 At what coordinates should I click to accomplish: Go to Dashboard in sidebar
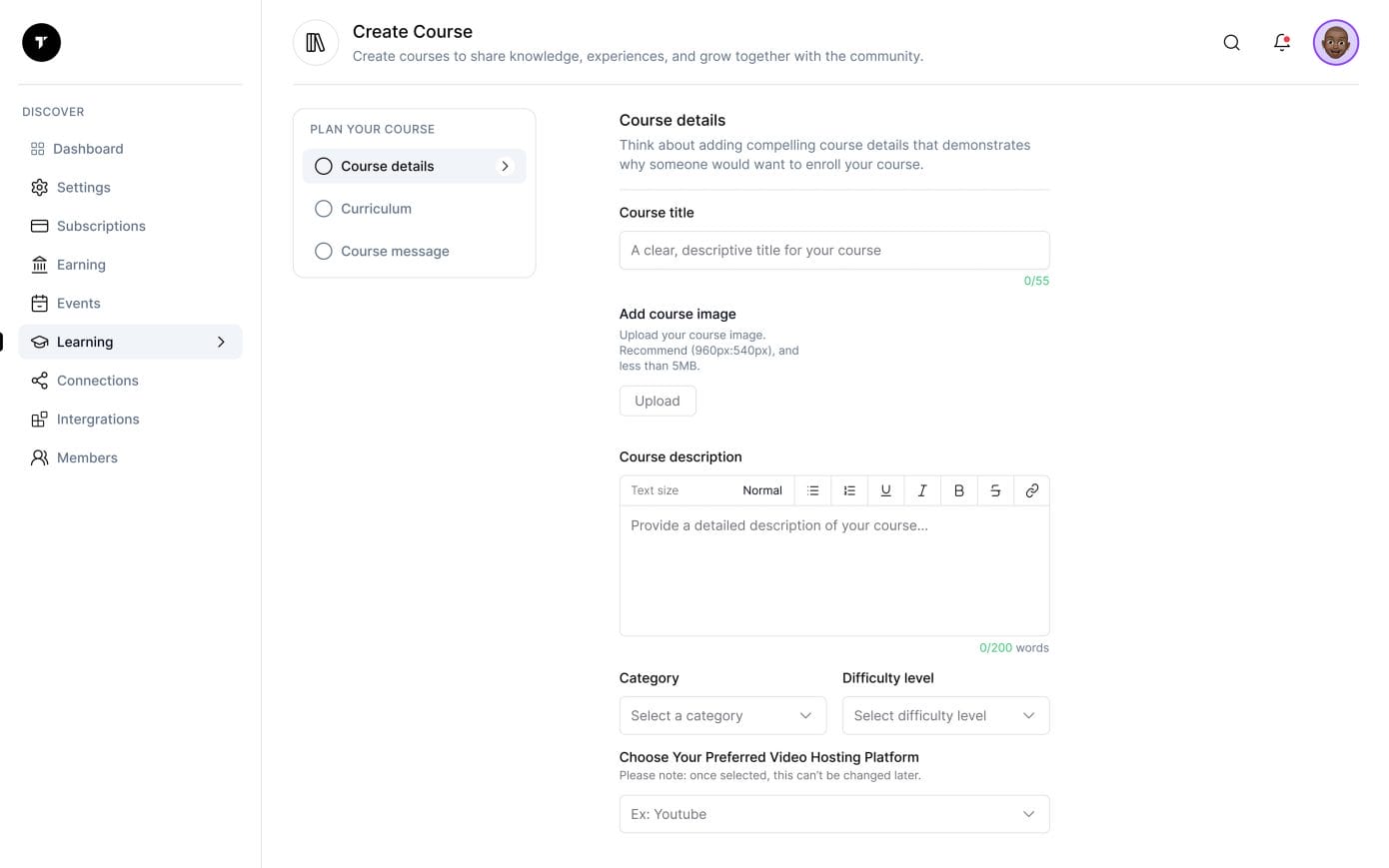coord(88,149)
